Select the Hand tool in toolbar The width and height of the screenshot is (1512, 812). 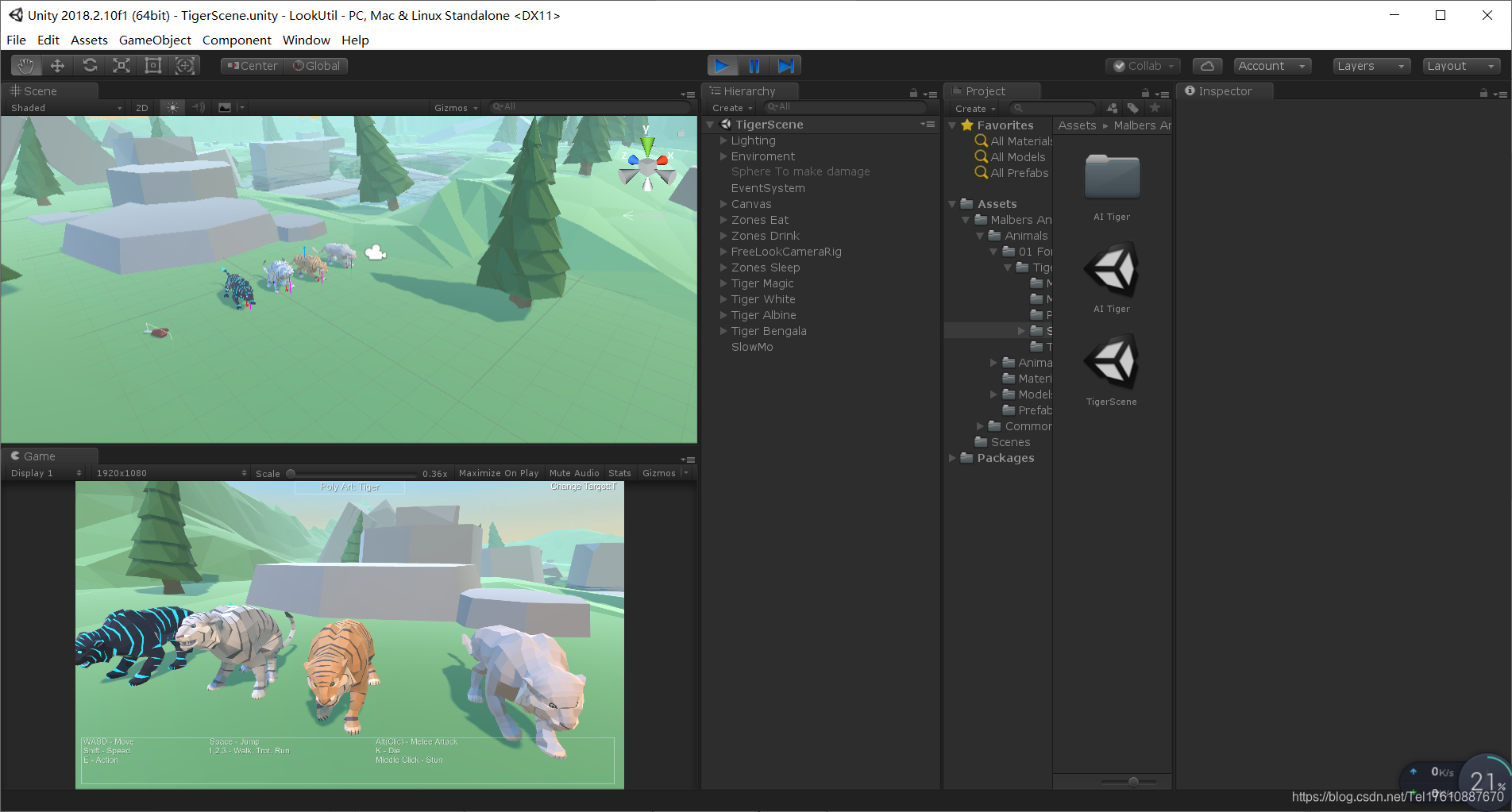(x=26, y=66)
